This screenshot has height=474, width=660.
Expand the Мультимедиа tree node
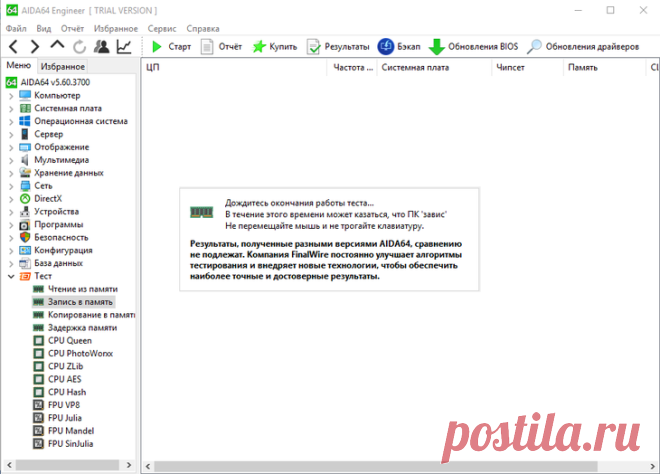tap(11, 160)
